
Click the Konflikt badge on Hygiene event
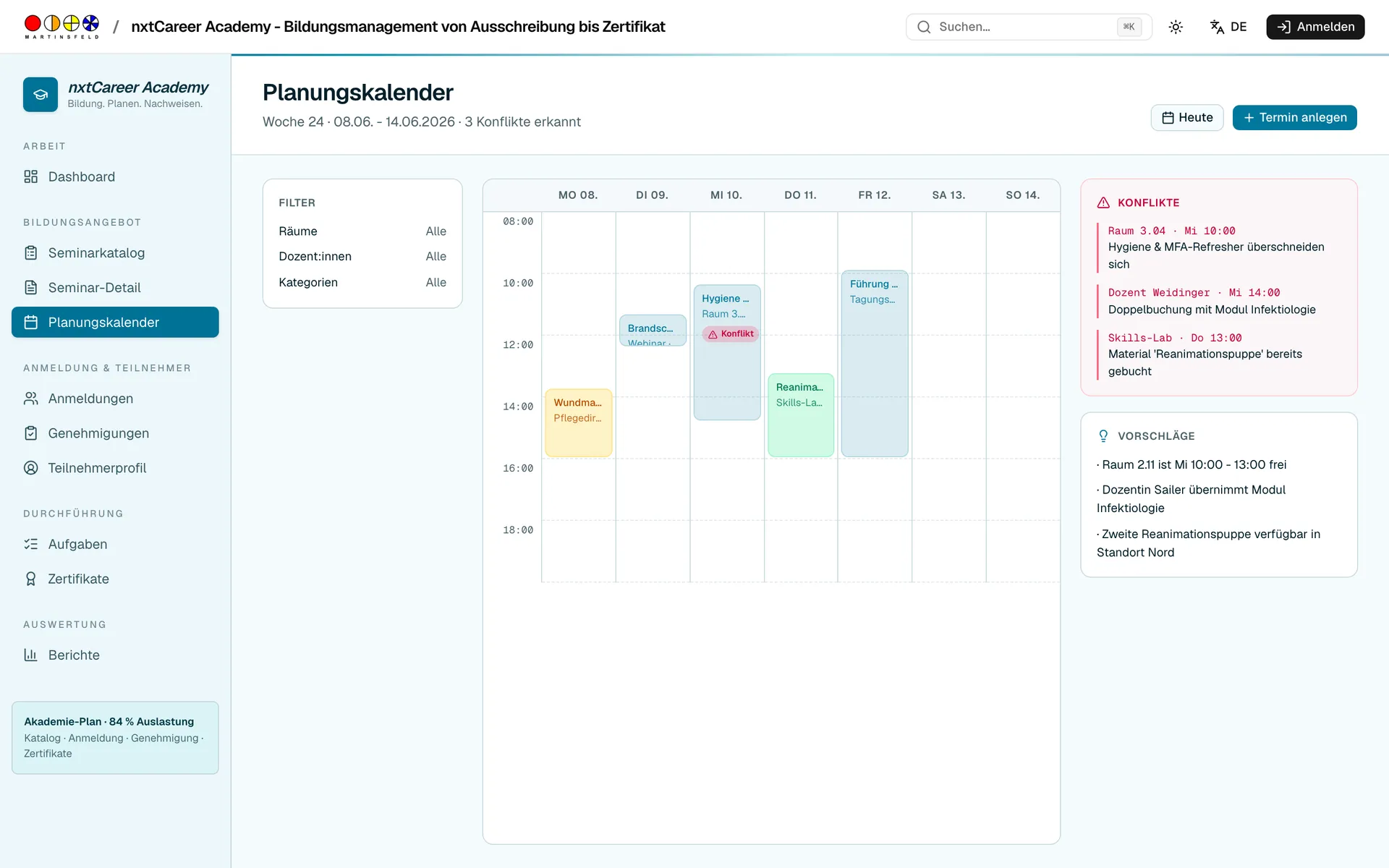click(x=731, y=334)
